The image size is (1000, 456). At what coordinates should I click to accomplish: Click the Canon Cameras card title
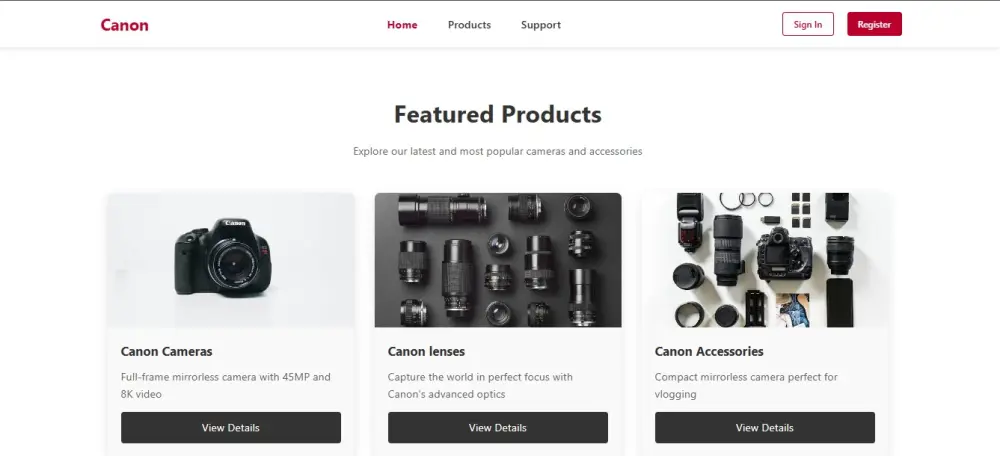[x=166, y=352]
